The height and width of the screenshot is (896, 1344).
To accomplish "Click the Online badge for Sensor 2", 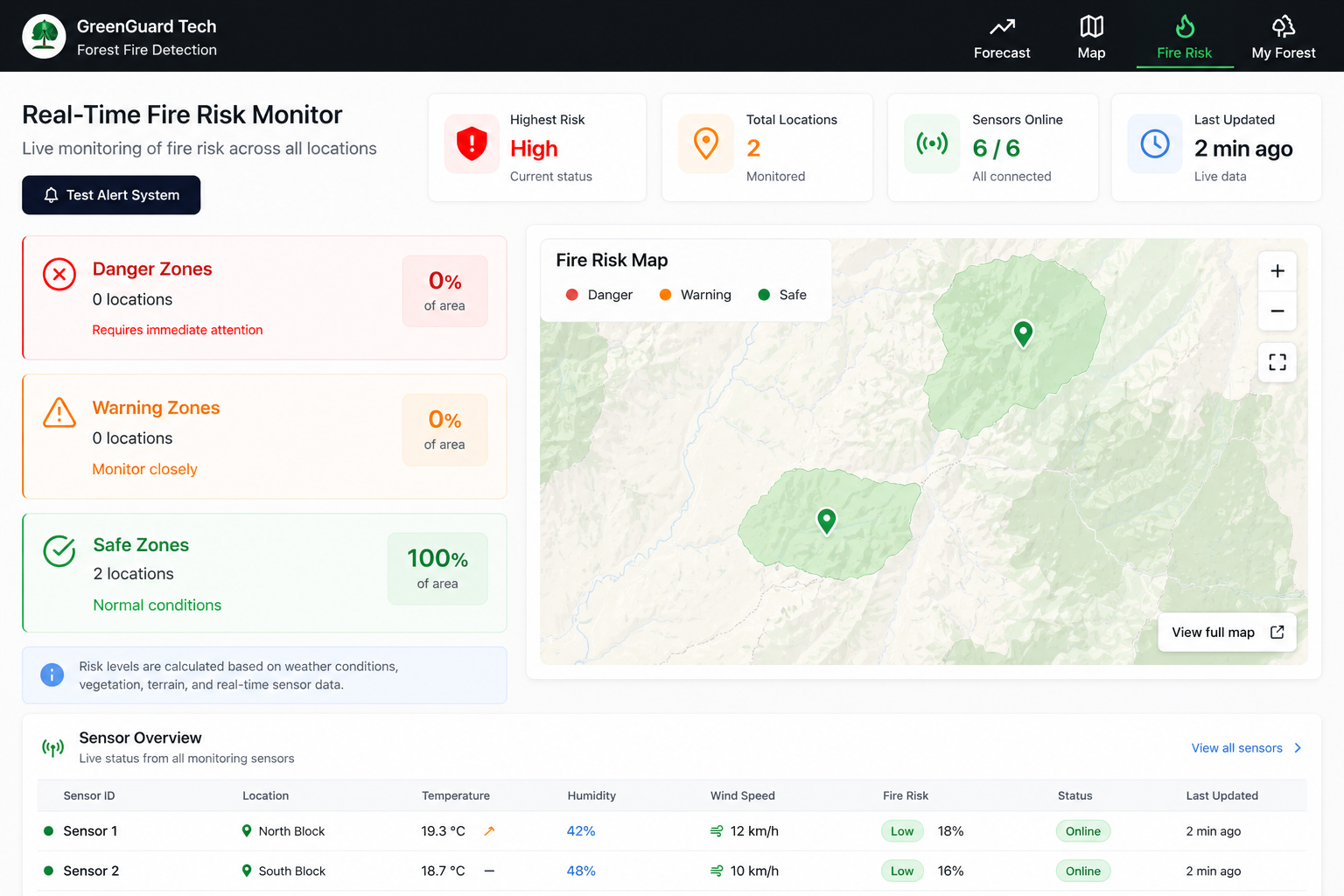I will click(1083, 871).
